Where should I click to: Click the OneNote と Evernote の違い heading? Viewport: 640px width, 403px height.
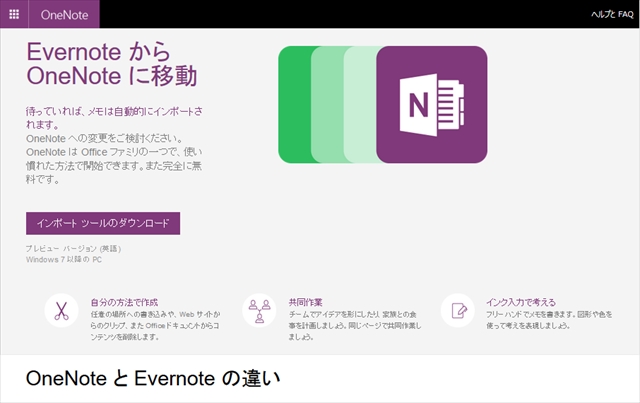[x=153, y=378]
